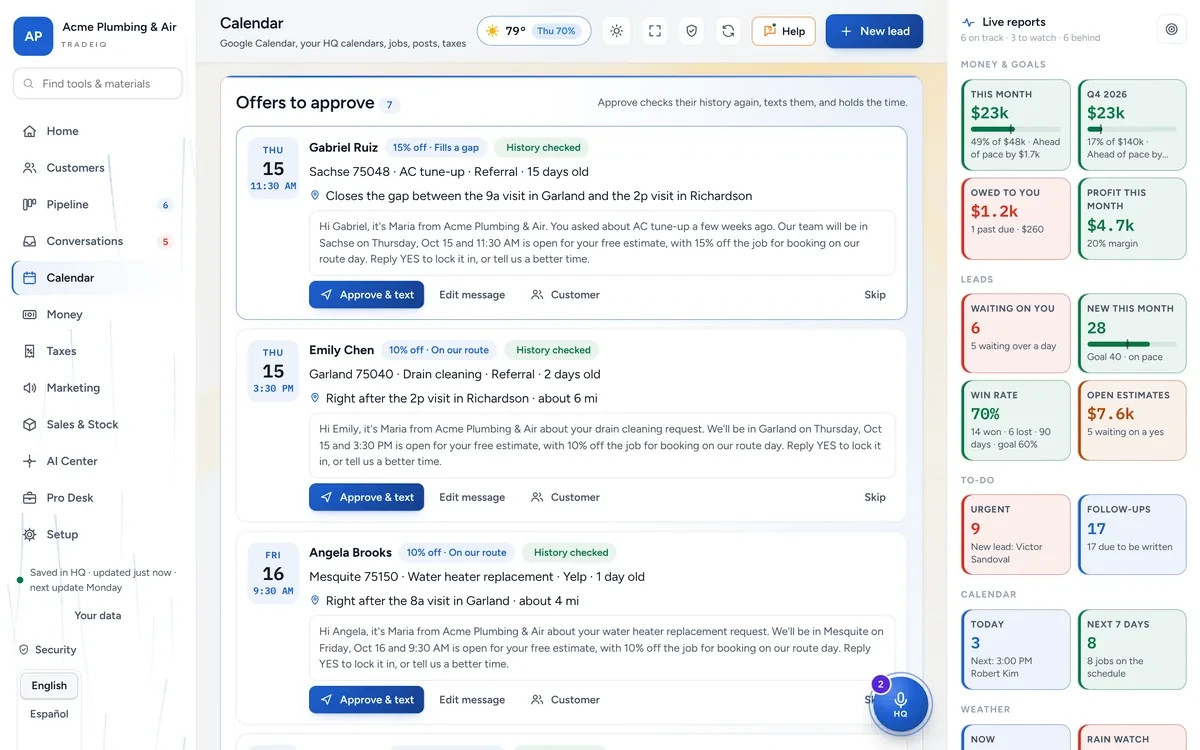Activate the HQ microphone button
This screenshot has height=750, width=1200.
pyautogui.click(x=900, y=705)
